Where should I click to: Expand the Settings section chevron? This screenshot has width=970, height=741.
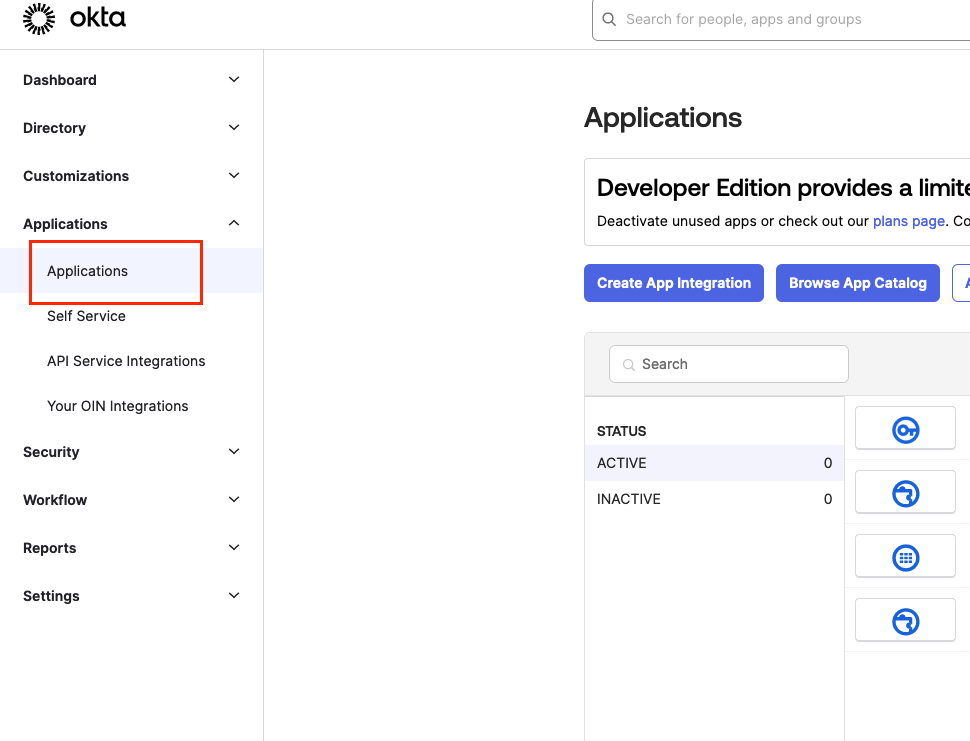[234, 596]
